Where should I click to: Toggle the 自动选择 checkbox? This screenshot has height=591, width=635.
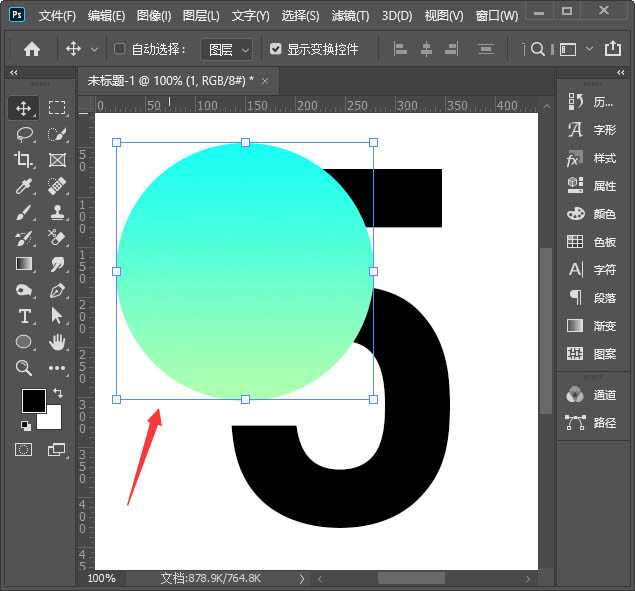click(120, 49)
